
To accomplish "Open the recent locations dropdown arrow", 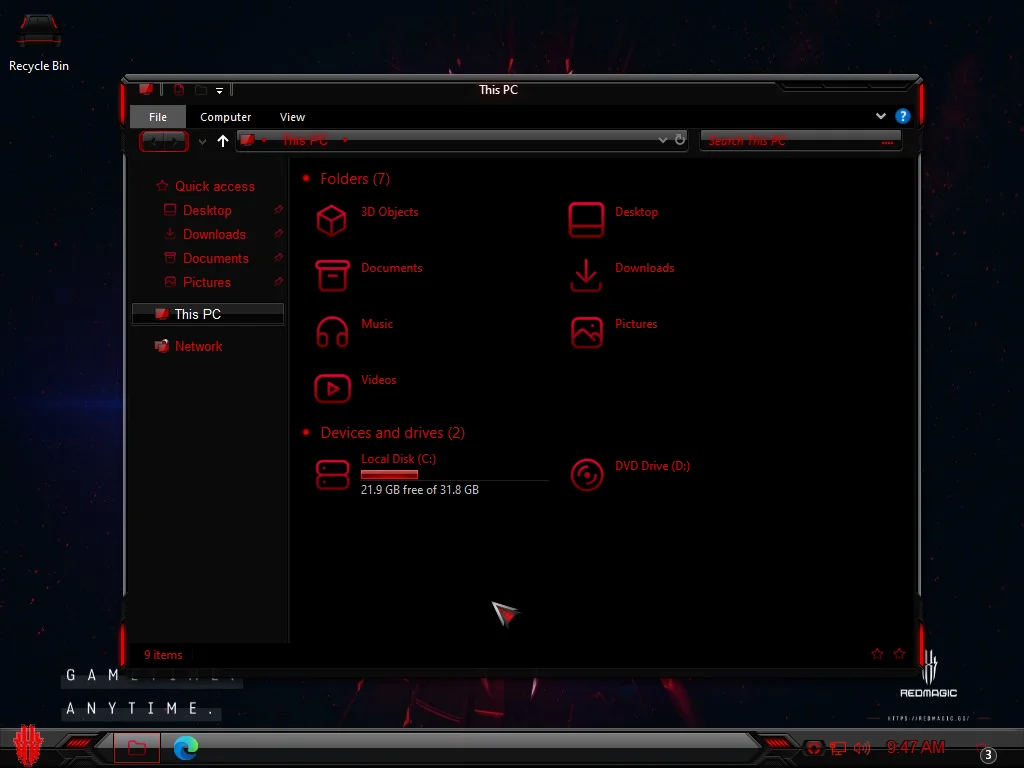I will pyautogui.click(x=202, y=142).
